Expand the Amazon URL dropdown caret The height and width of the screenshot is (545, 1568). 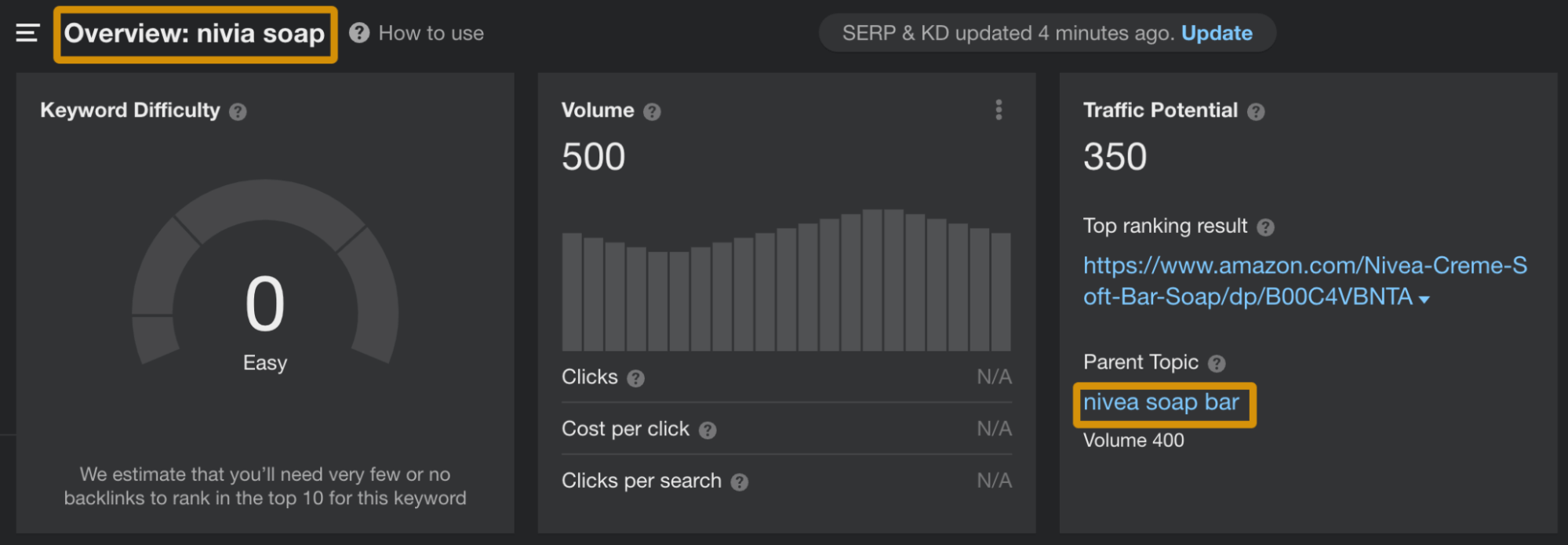point(1424,298)
